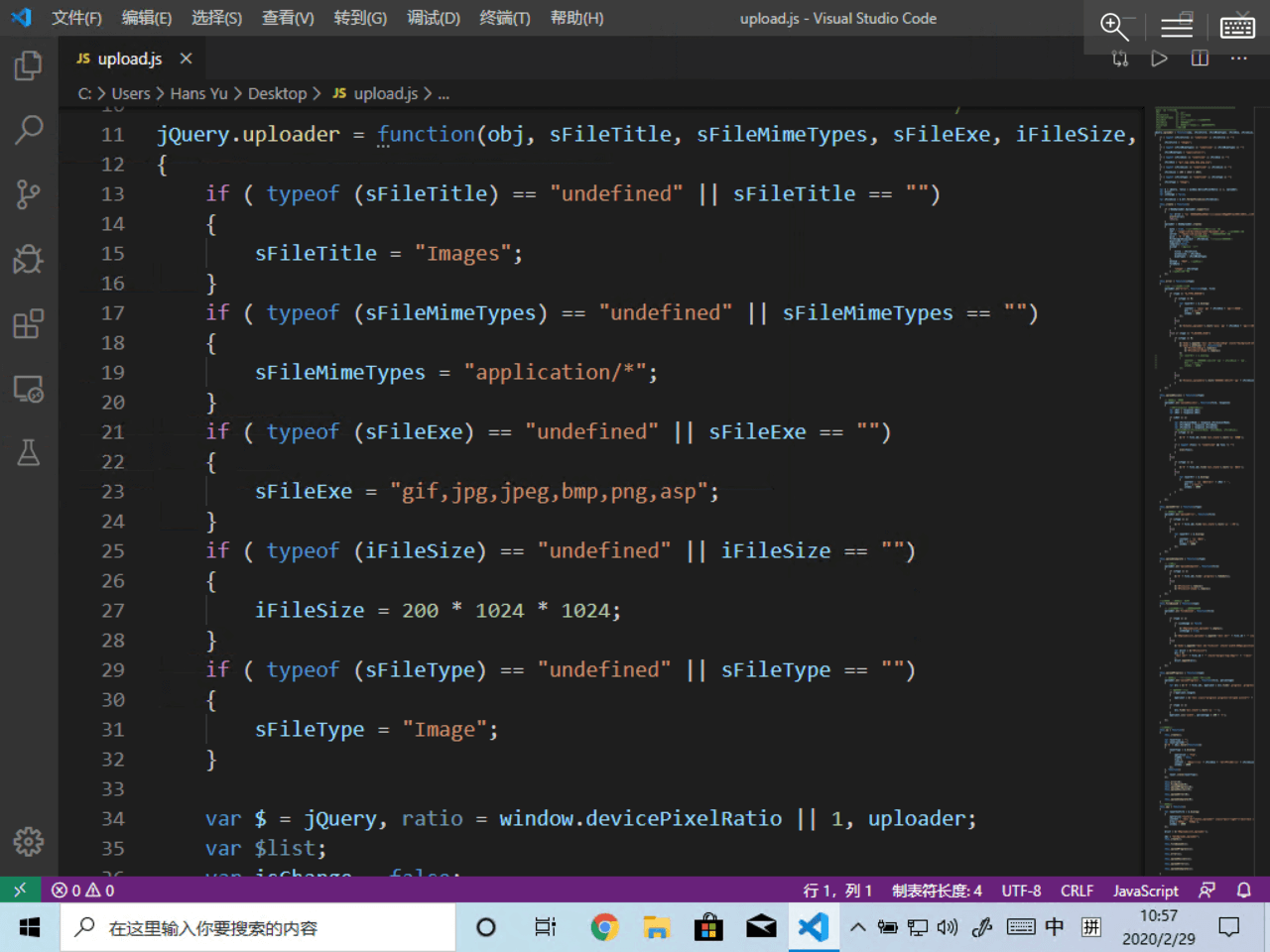Click the taskbar search input box
1270x952 pixels.
(x=258, y=927)
